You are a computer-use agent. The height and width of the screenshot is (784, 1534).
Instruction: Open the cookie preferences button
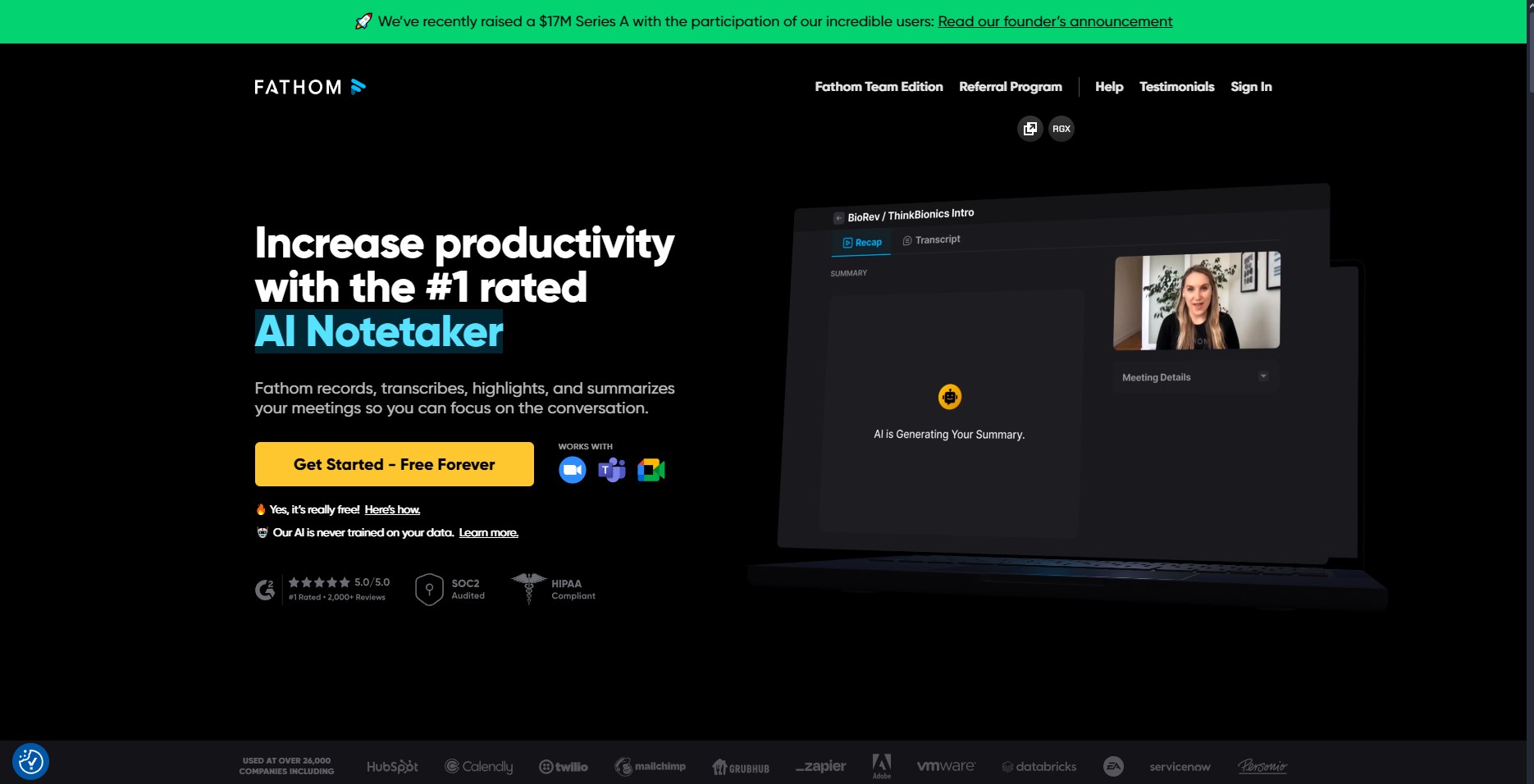click(x=31, y=762)
